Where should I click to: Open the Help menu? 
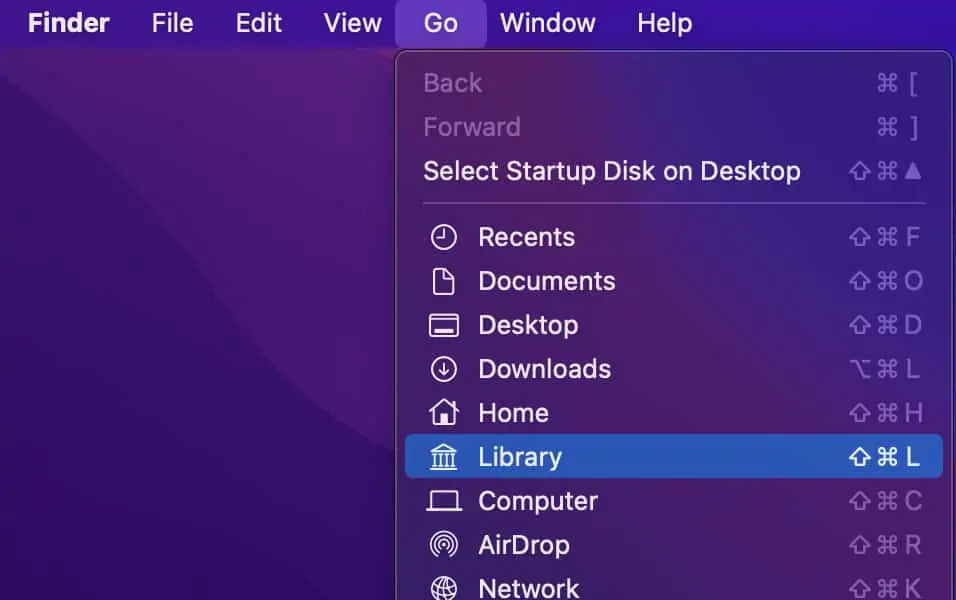665,23
